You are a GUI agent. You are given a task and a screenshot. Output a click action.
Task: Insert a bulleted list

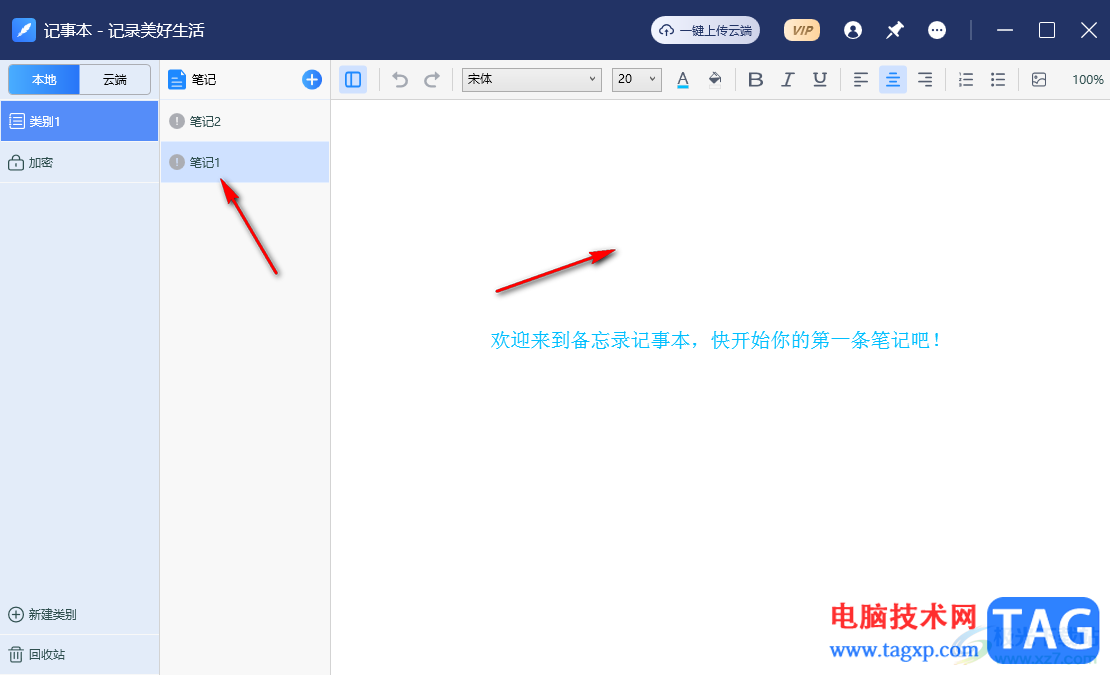click(997, 79)
